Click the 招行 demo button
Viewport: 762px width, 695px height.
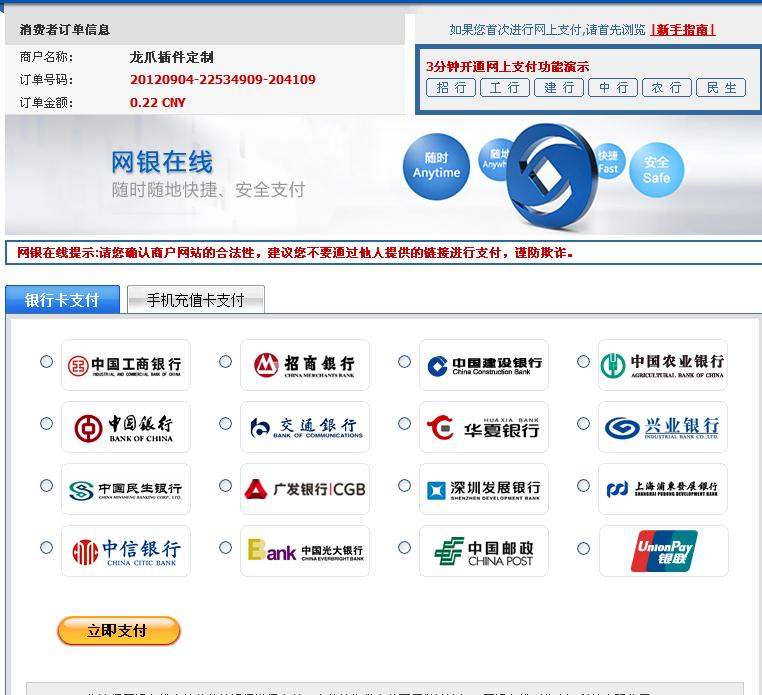pos(451,88)
